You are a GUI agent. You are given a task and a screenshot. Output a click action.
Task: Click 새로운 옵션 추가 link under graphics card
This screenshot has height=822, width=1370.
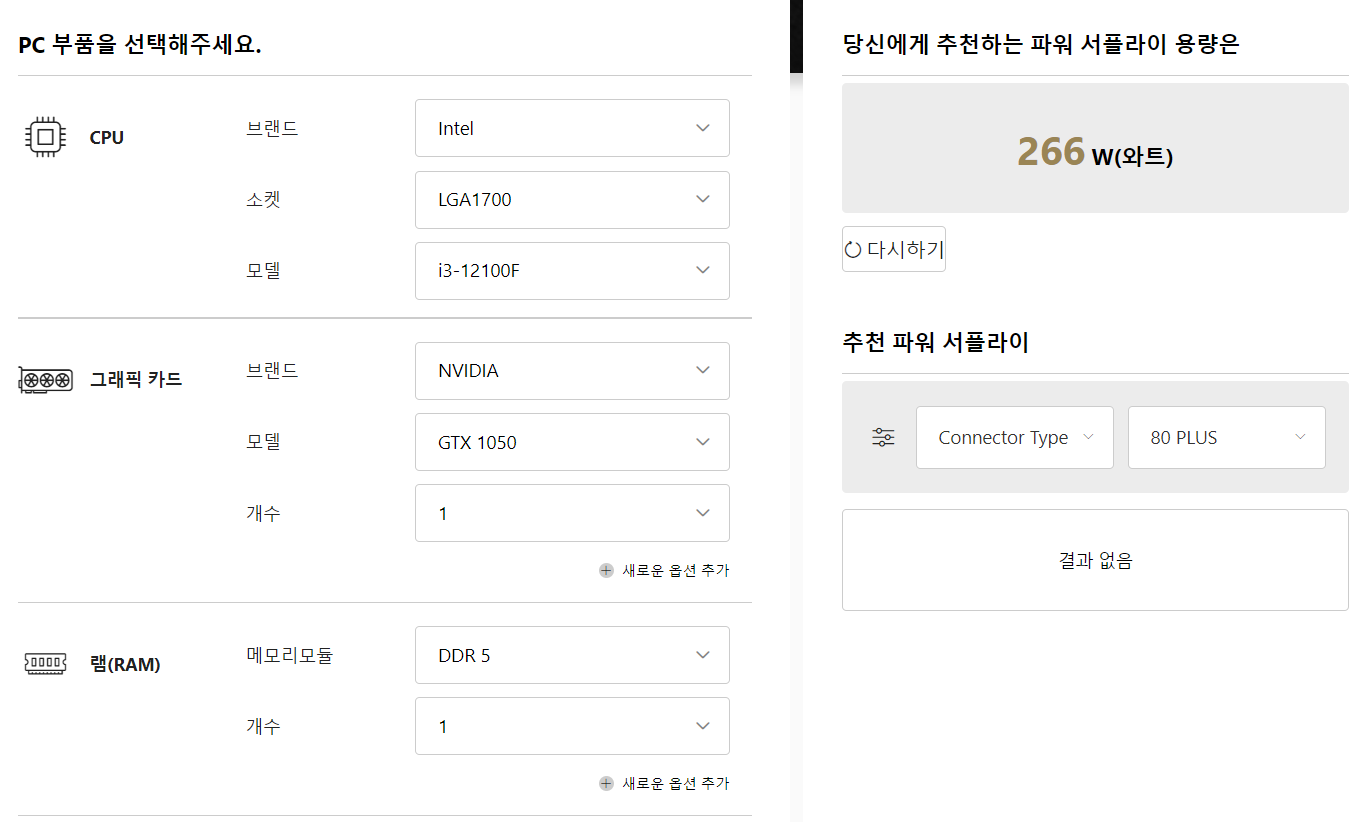(676, 570)
